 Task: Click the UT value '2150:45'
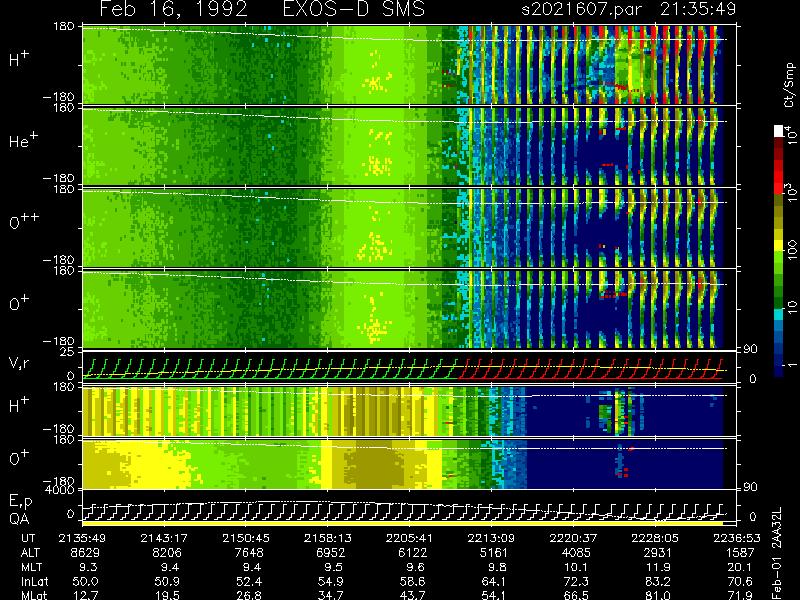[x=245, y=538]
